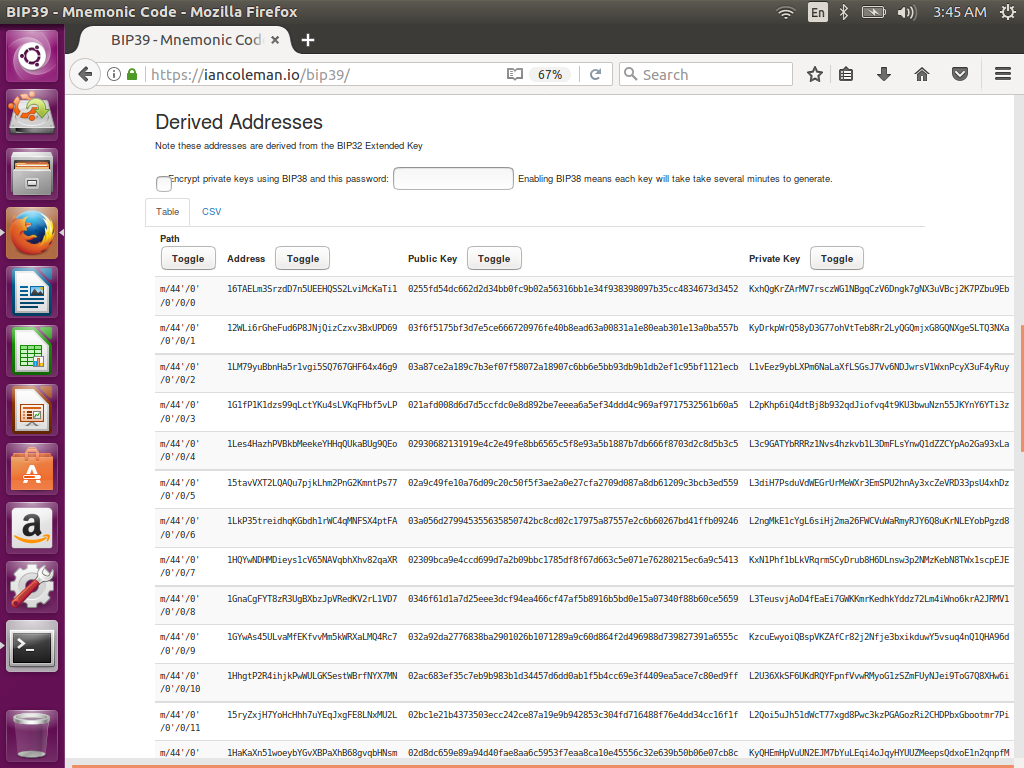Toggle the Public Key column visibility
Image resolution: width=1024 pixels, height=768 pixels.
[494, 258]
